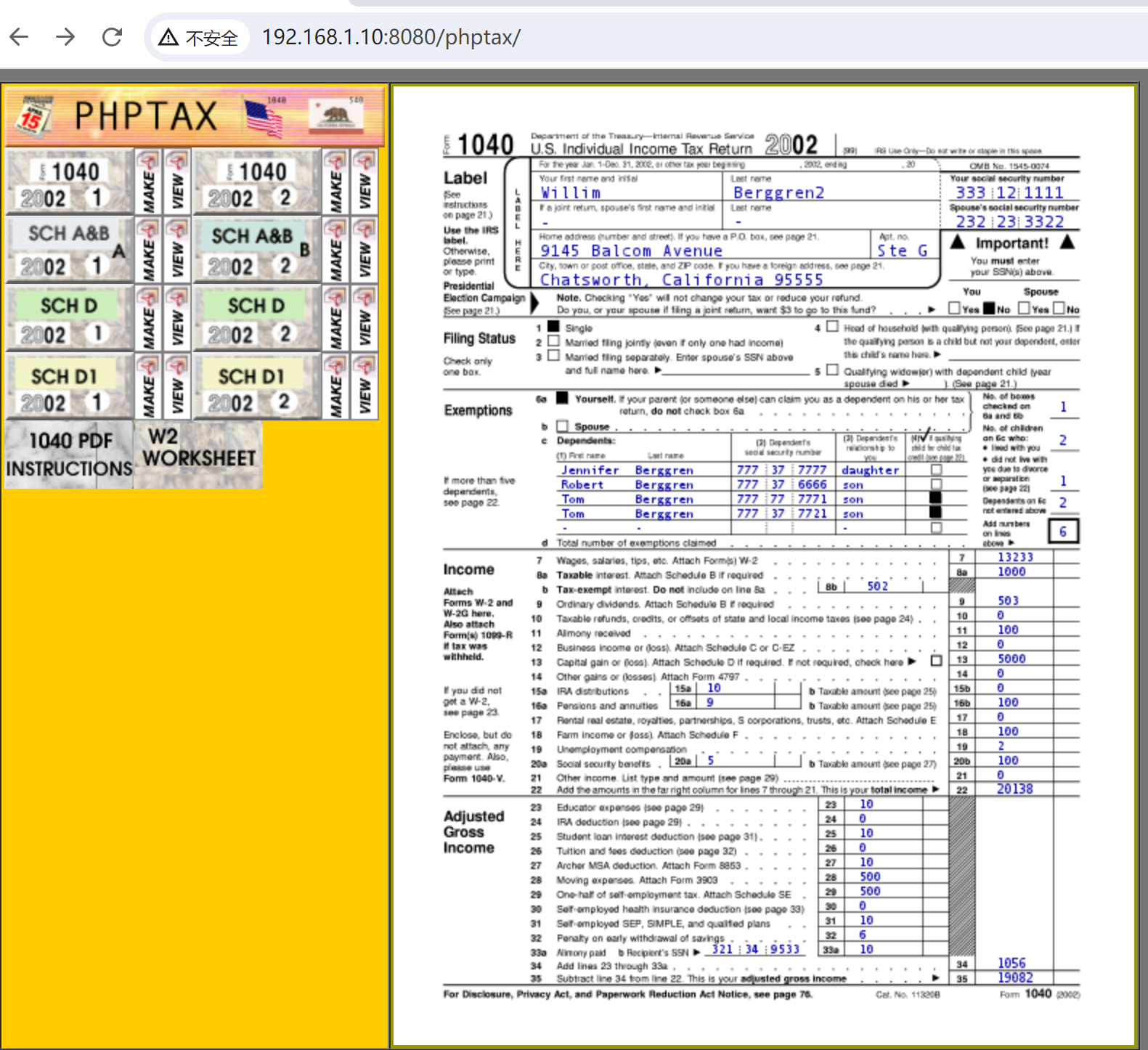Click MAKE icon for SCH D1 form 2
This screenshot has width=1148, height=1050.
pos(335,386)
